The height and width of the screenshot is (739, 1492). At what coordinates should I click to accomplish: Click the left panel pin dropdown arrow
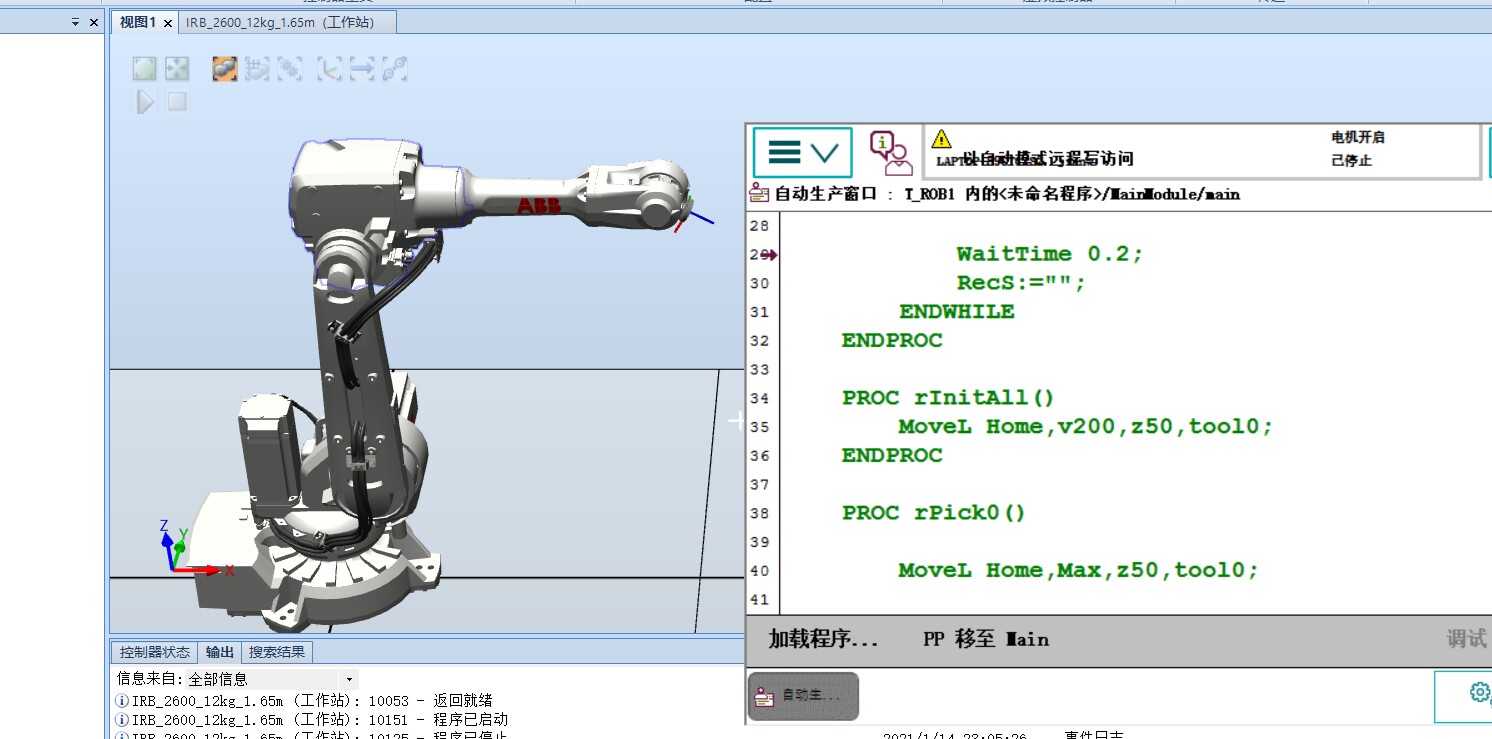pos(76,22)
